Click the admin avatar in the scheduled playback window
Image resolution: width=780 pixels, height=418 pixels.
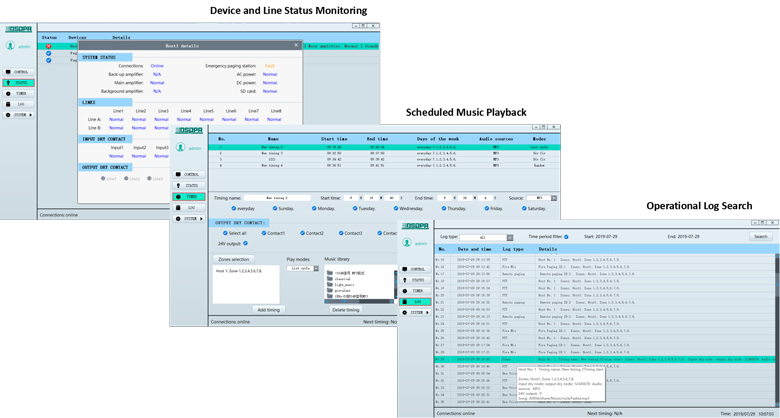coord(181,147)
